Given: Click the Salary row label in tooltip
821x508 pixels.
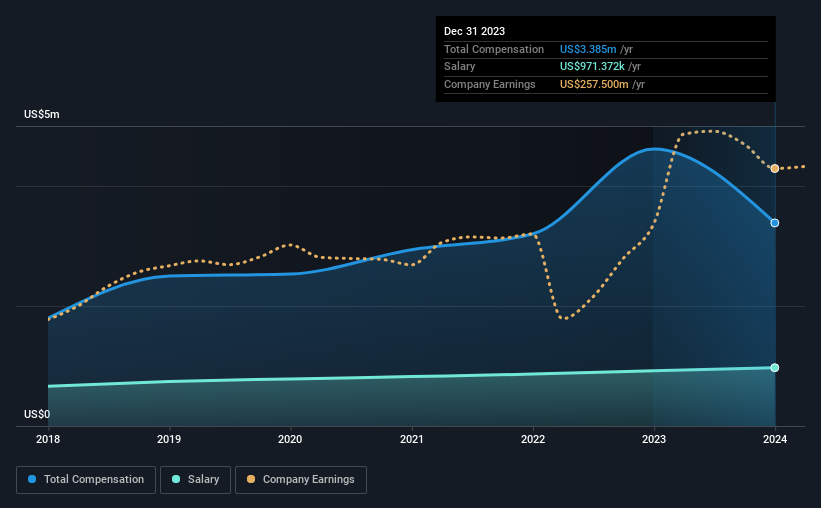Looking at the screenshot, I should (460, 67).
